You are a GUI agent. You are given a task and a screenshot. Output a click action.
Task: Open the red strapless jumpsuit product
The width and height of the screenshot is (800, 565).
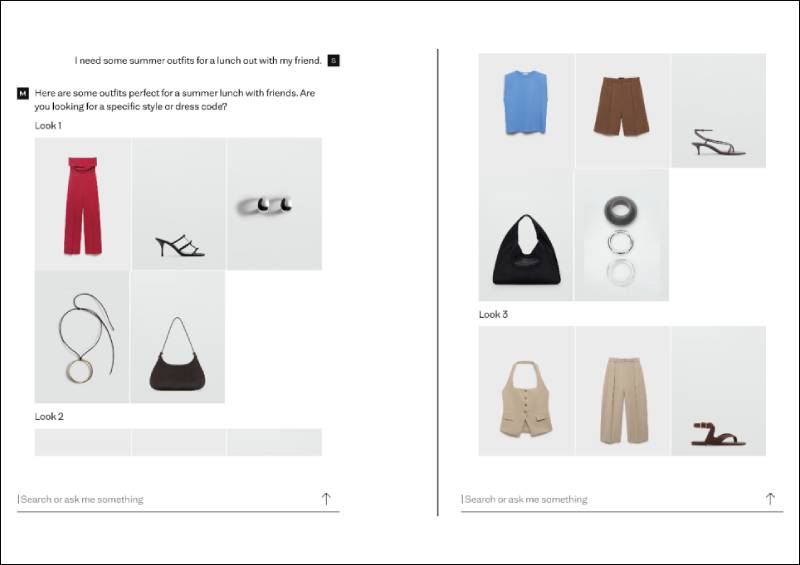82,204
